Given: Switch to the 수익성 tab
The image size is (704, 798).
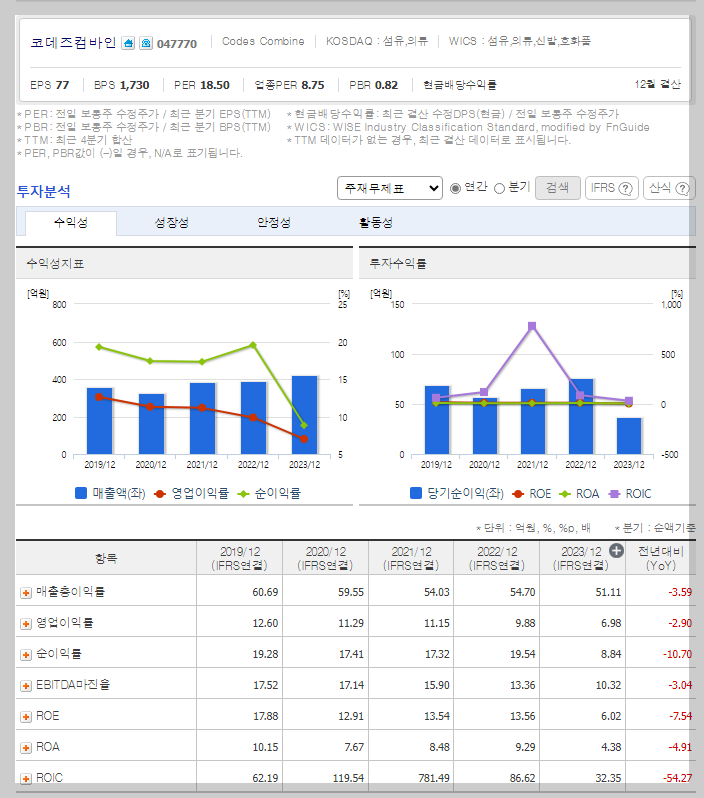Looking at the screenshot, I should [x=71, y=222].
